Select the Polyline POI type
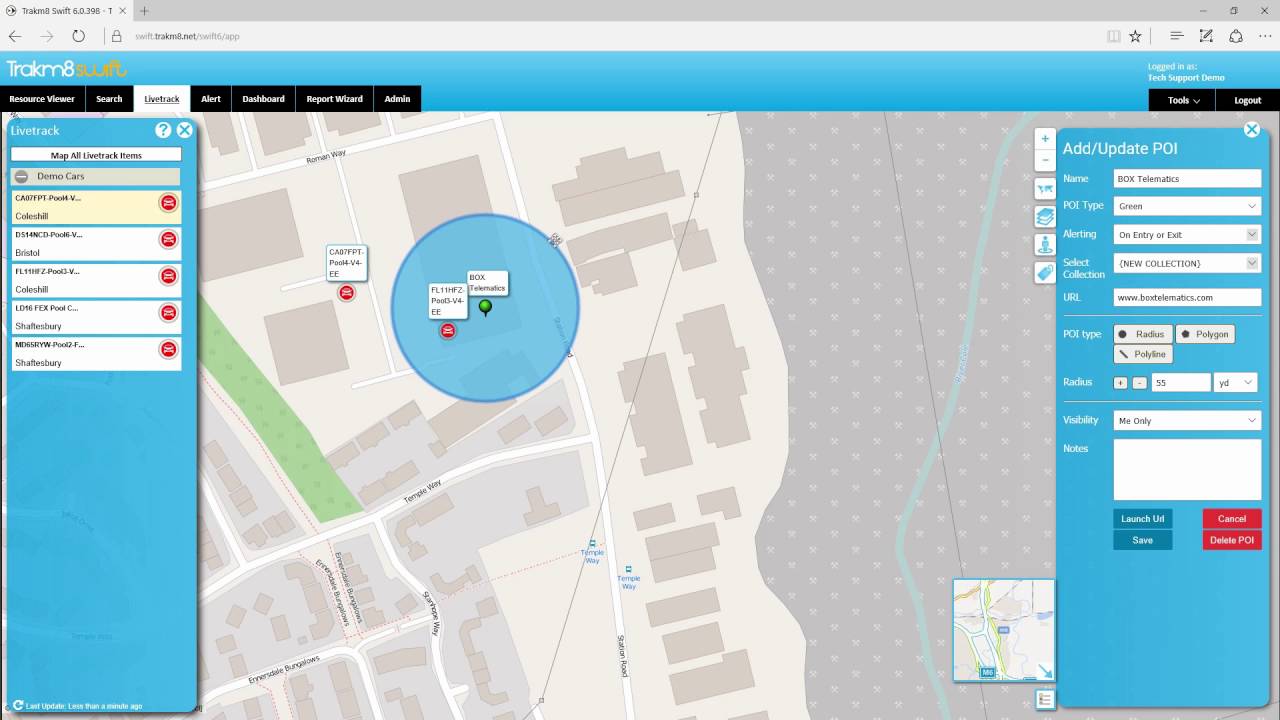 tap(1142, 354)
